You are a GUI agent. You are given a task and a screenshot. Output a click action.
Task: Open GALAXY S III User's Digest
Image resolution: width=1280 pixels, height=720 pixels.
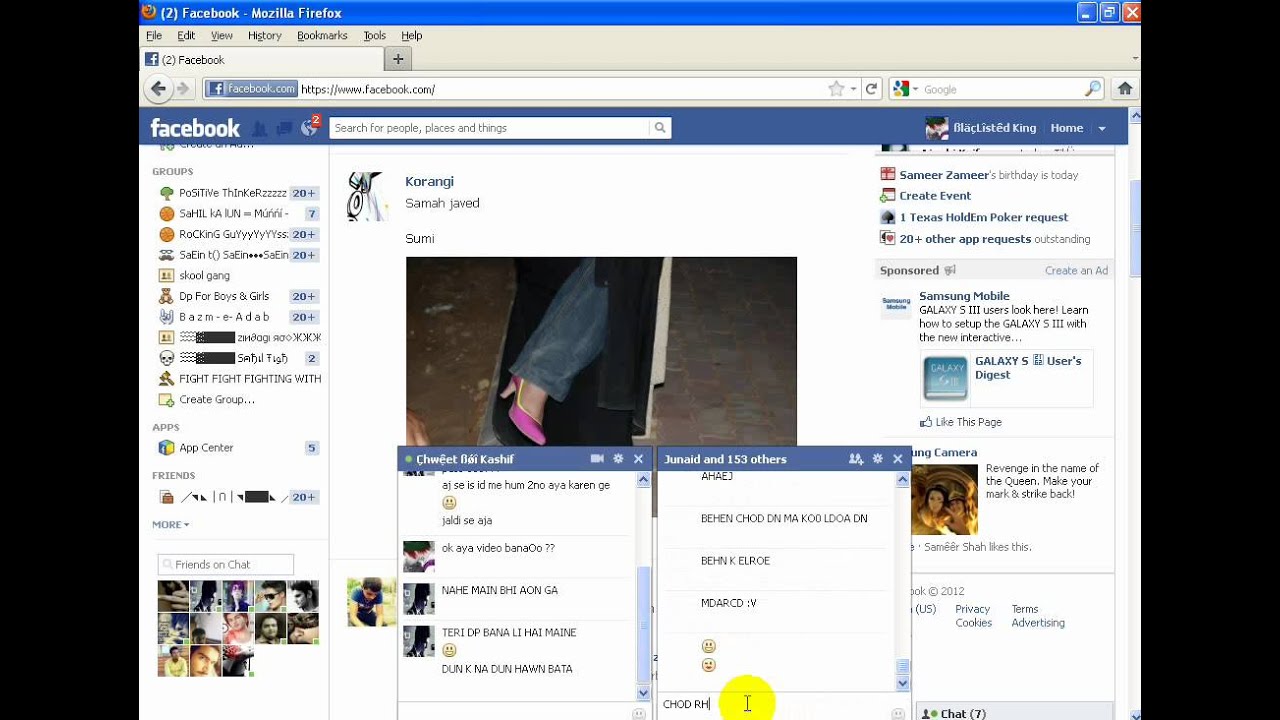tap(1028, 368)
